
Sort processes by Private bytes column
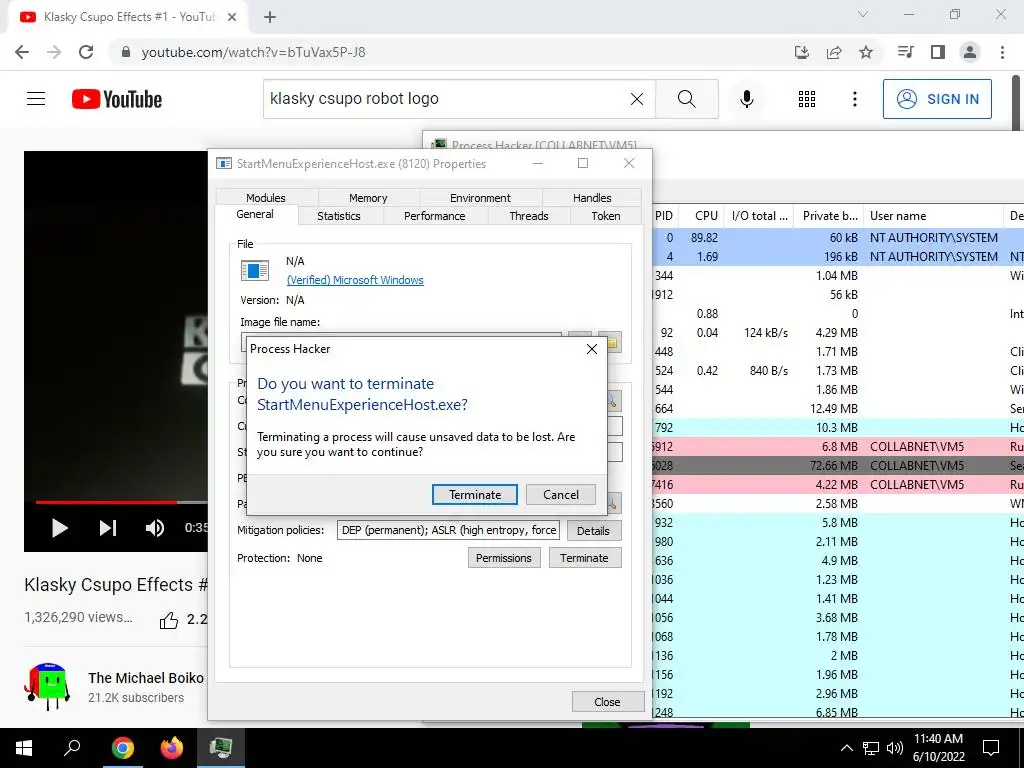[x=830, y=216]
